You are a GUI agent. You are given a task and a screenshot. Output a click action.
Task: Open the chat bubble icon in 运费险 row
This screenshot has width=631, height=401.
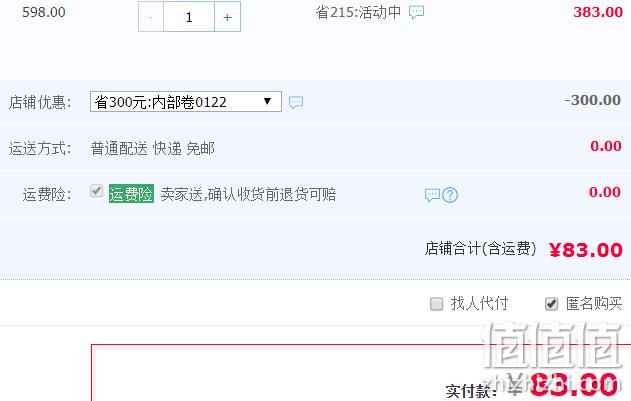click(433, 195)
